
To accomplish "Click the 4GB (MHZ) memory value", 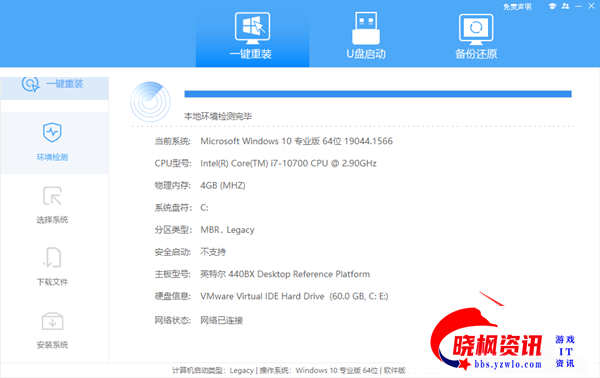I will 223,186.
